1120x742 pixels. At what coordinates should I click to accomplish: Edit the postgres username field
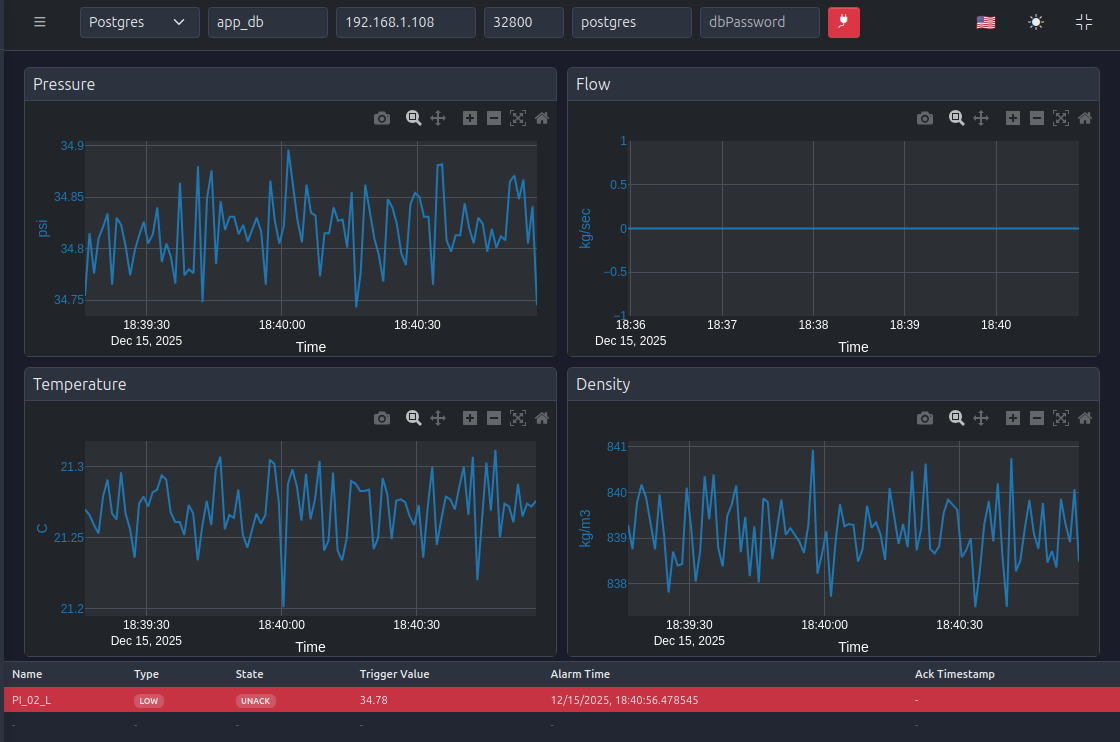631,22
